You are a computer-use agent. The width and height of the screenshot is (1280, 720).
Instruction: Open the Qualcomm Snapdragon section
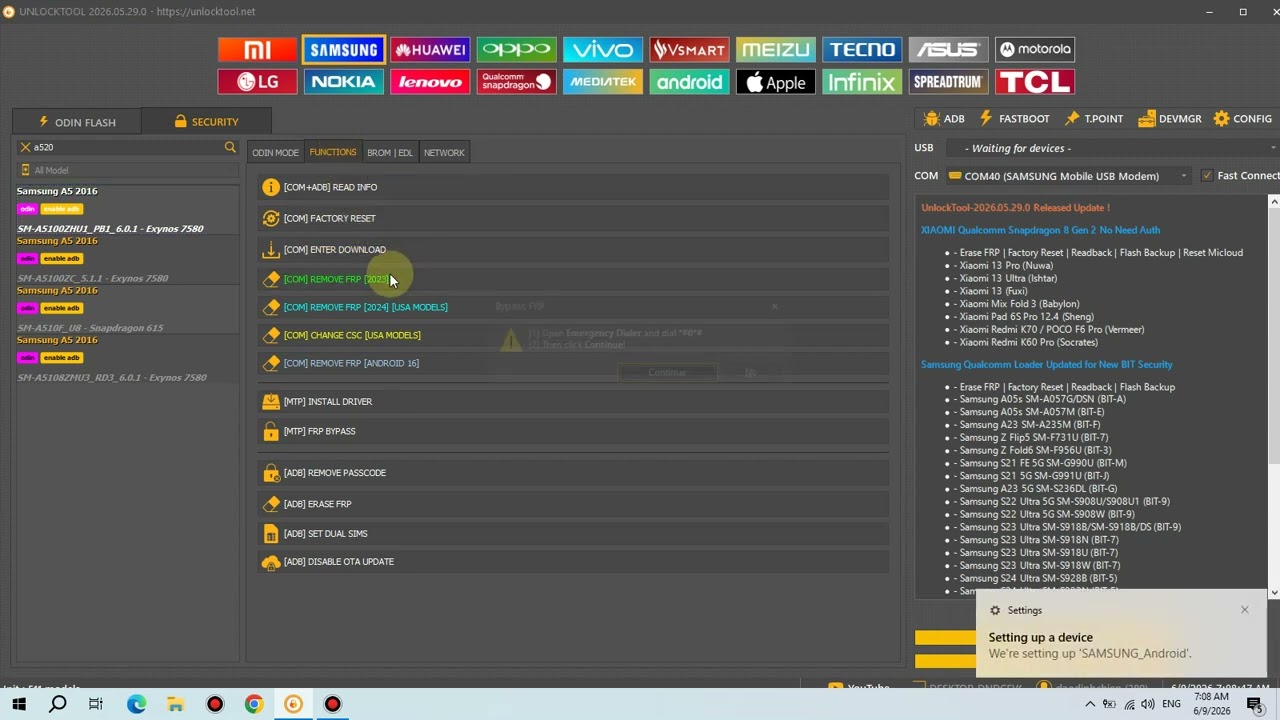[516, 82]
